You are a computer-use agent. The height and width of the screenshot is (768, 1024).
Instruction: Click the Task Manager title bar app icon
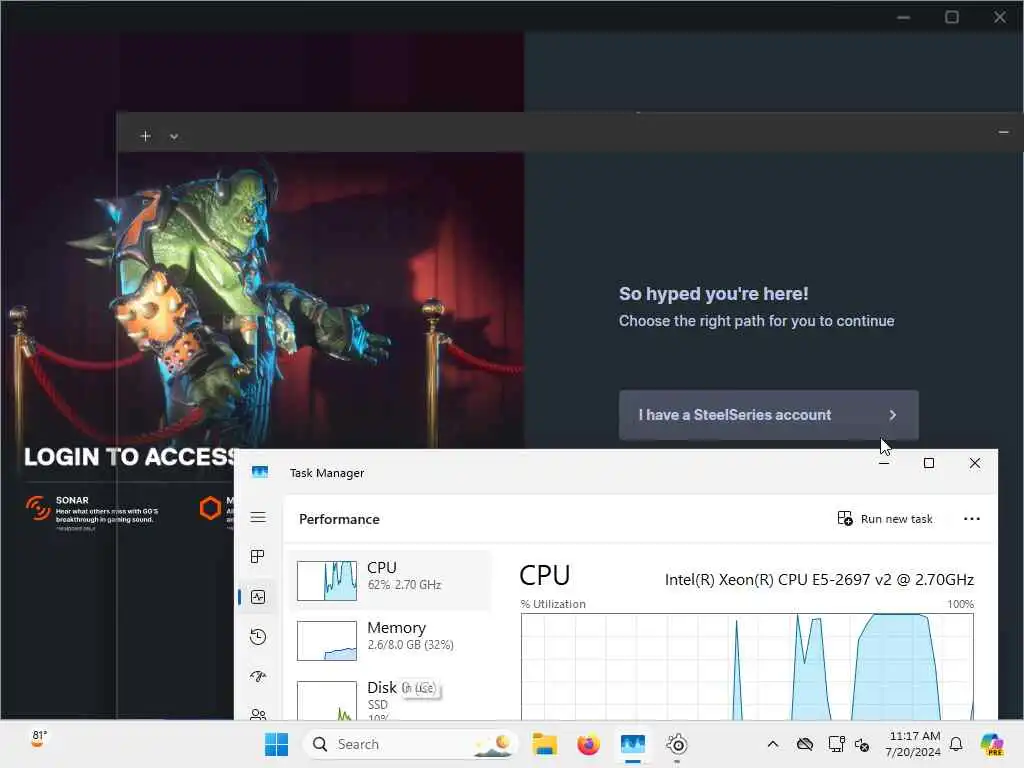[x=260, y=472]
